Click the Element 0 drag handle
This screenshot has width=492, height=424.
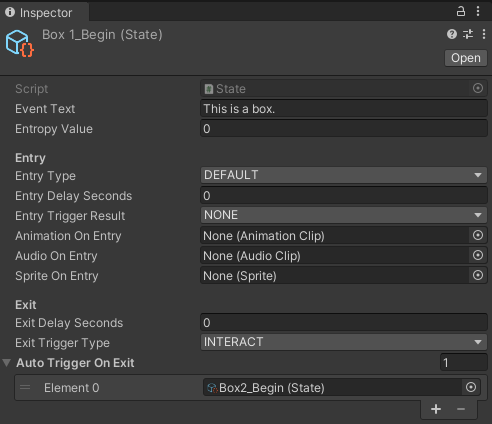25,387
